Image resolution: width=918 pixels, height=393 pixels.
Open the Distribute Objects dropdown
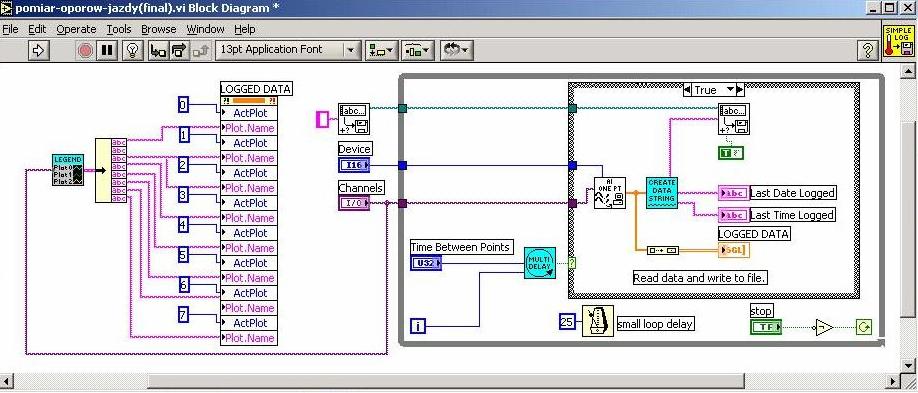coord(417,50)
